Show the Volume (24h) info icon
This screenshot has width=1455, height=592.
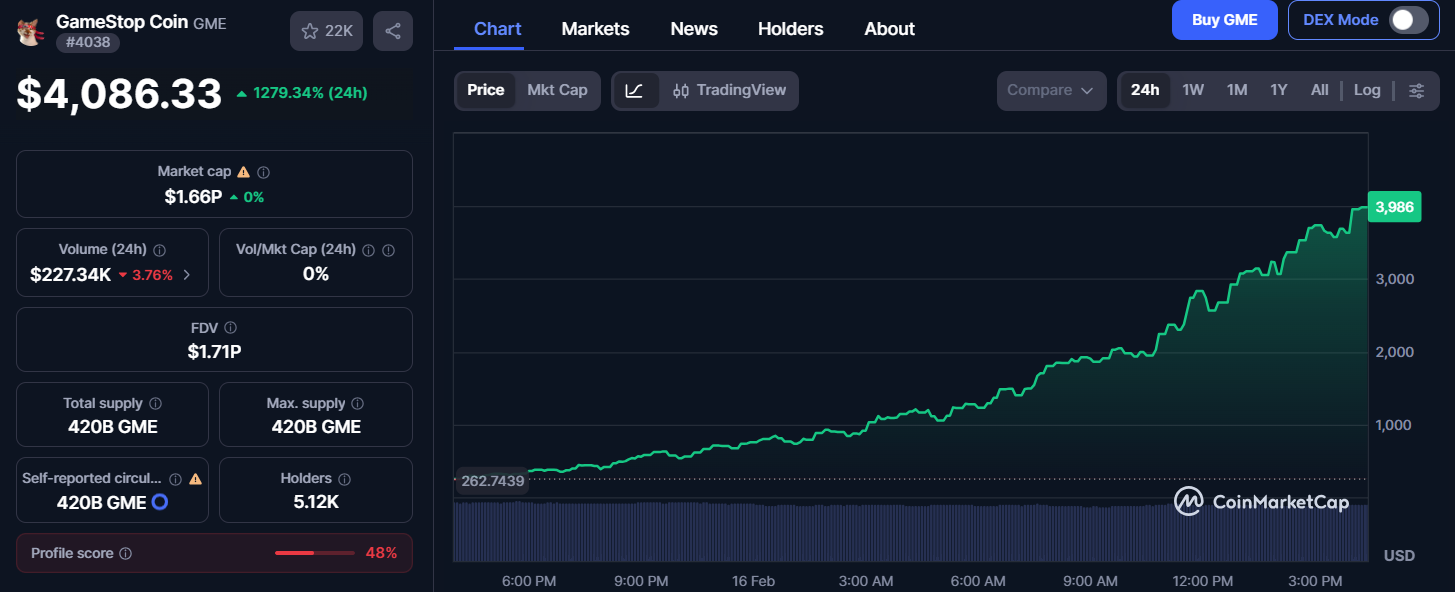click(x=159, y=250)
